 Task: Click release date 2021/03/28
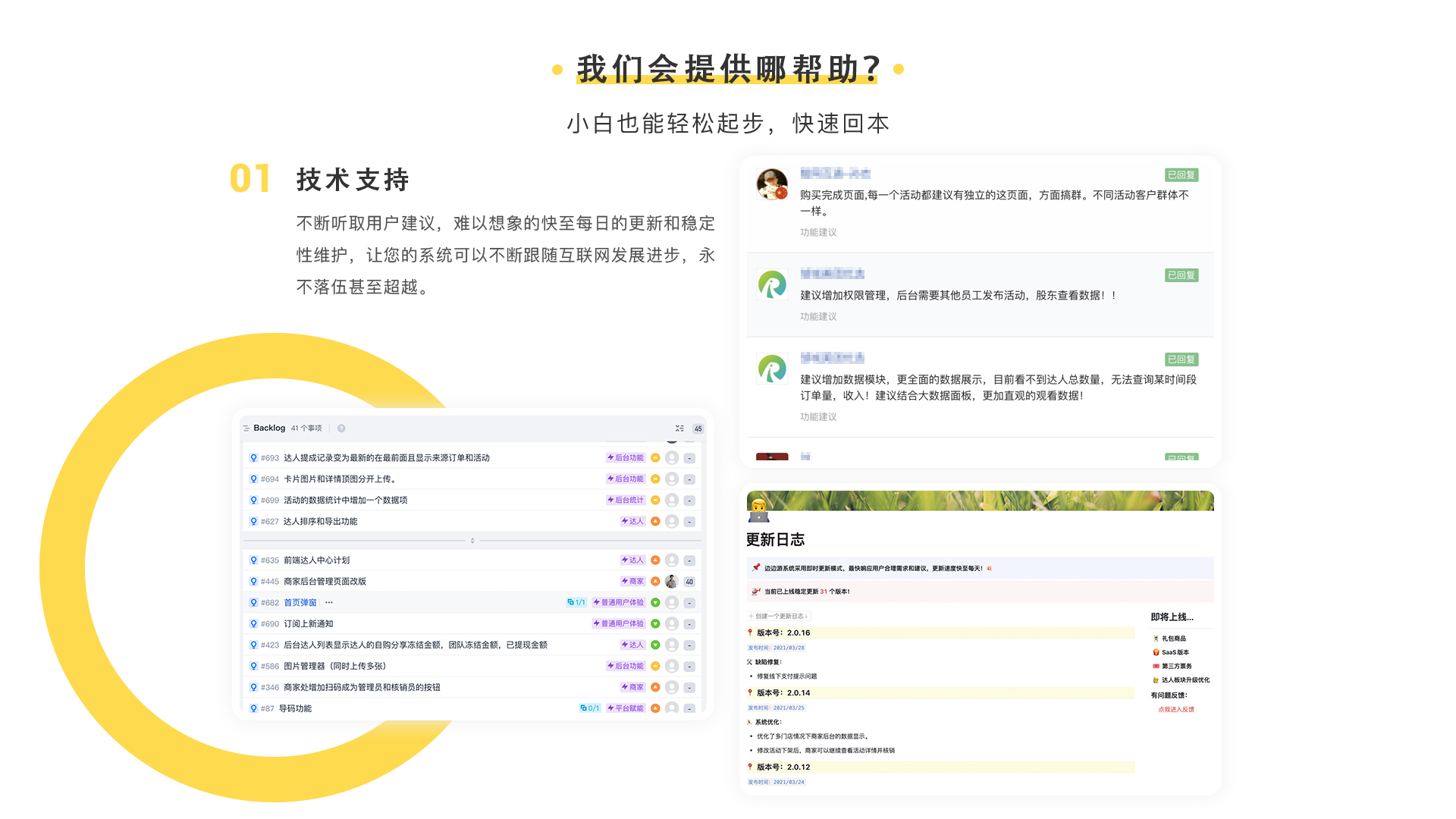click(x=776, y=648)
